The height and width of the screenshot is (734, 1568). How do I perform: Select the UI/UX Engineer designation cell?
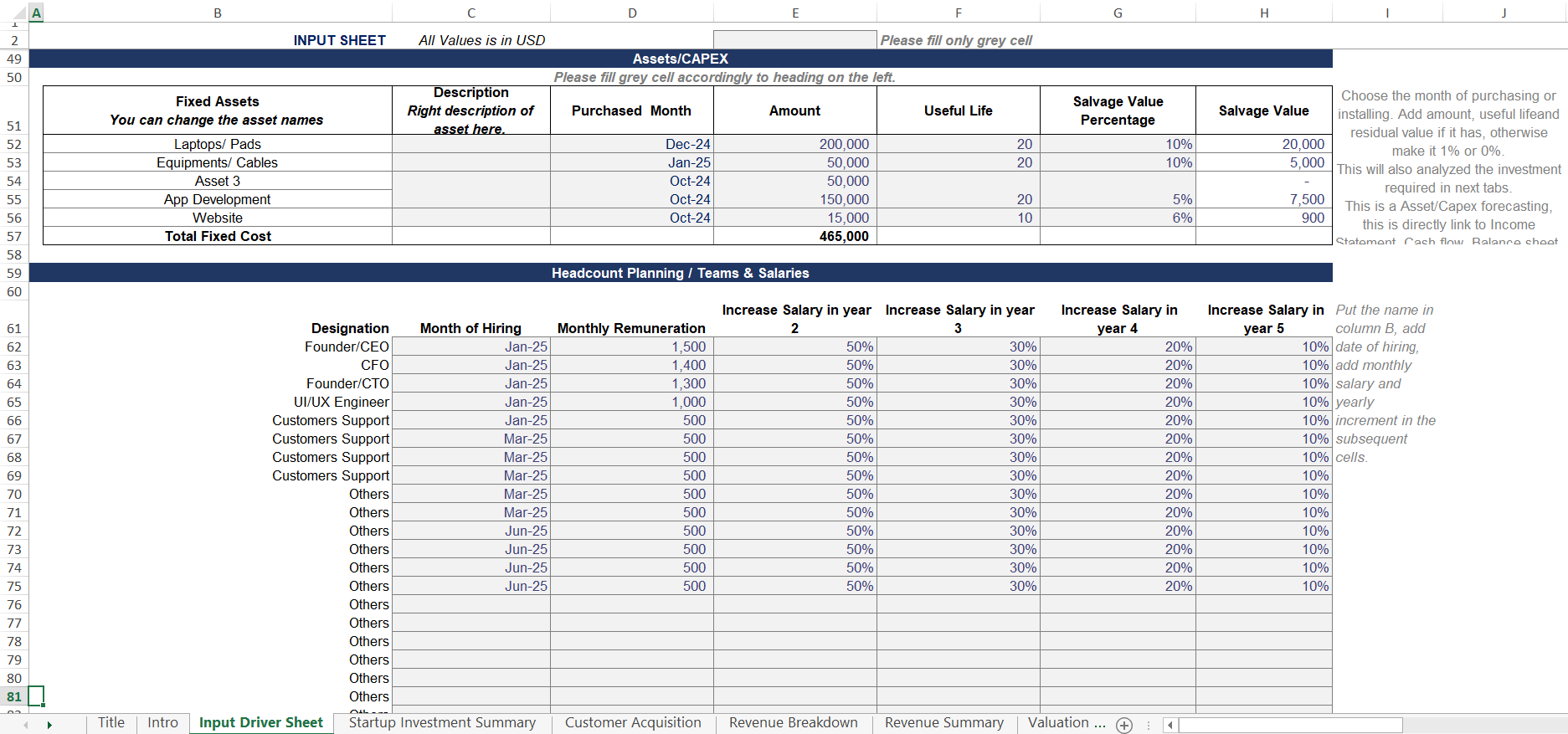point(218,402)
